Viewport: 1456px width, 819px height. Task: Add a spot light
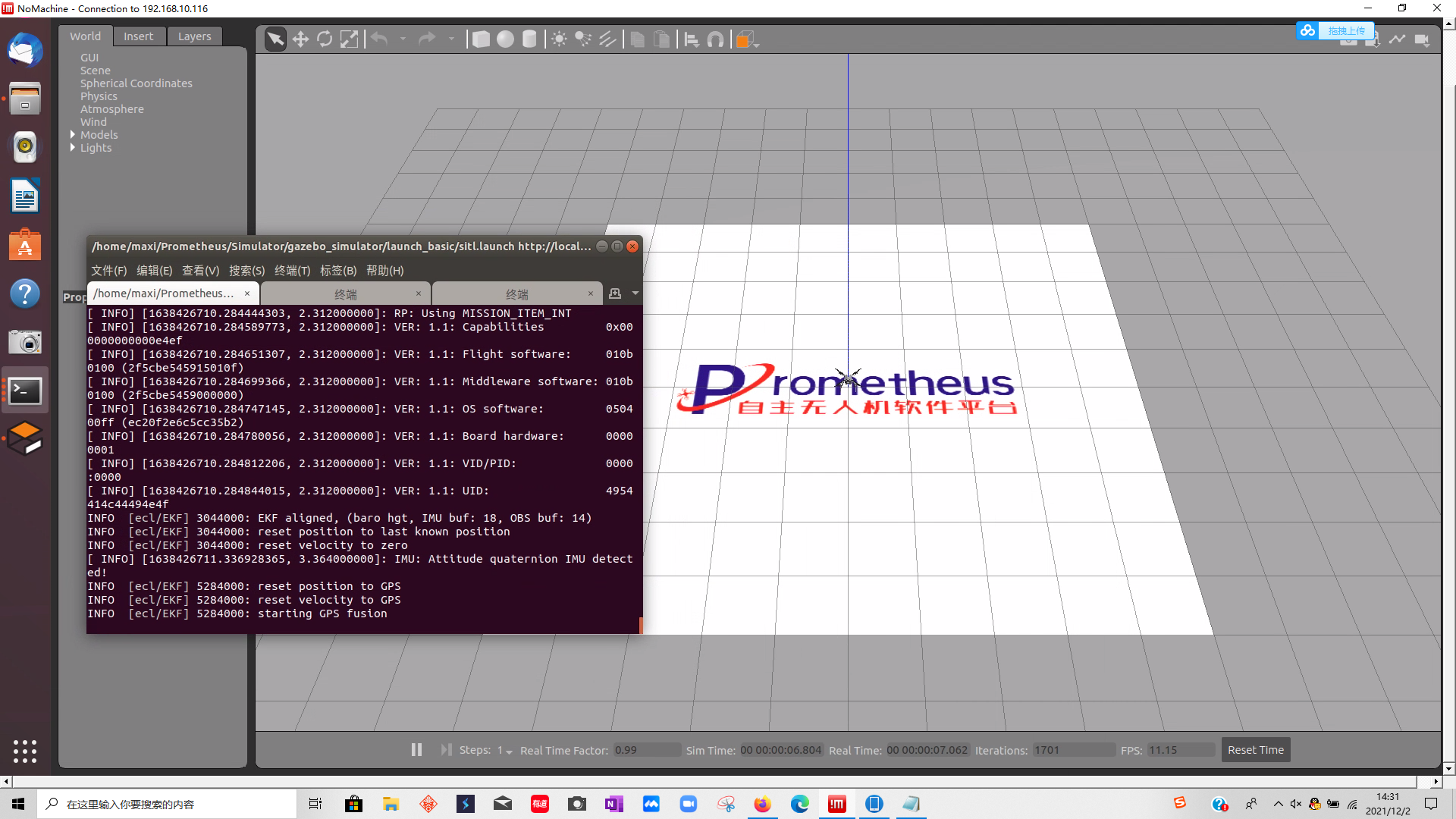pos(583,39)
